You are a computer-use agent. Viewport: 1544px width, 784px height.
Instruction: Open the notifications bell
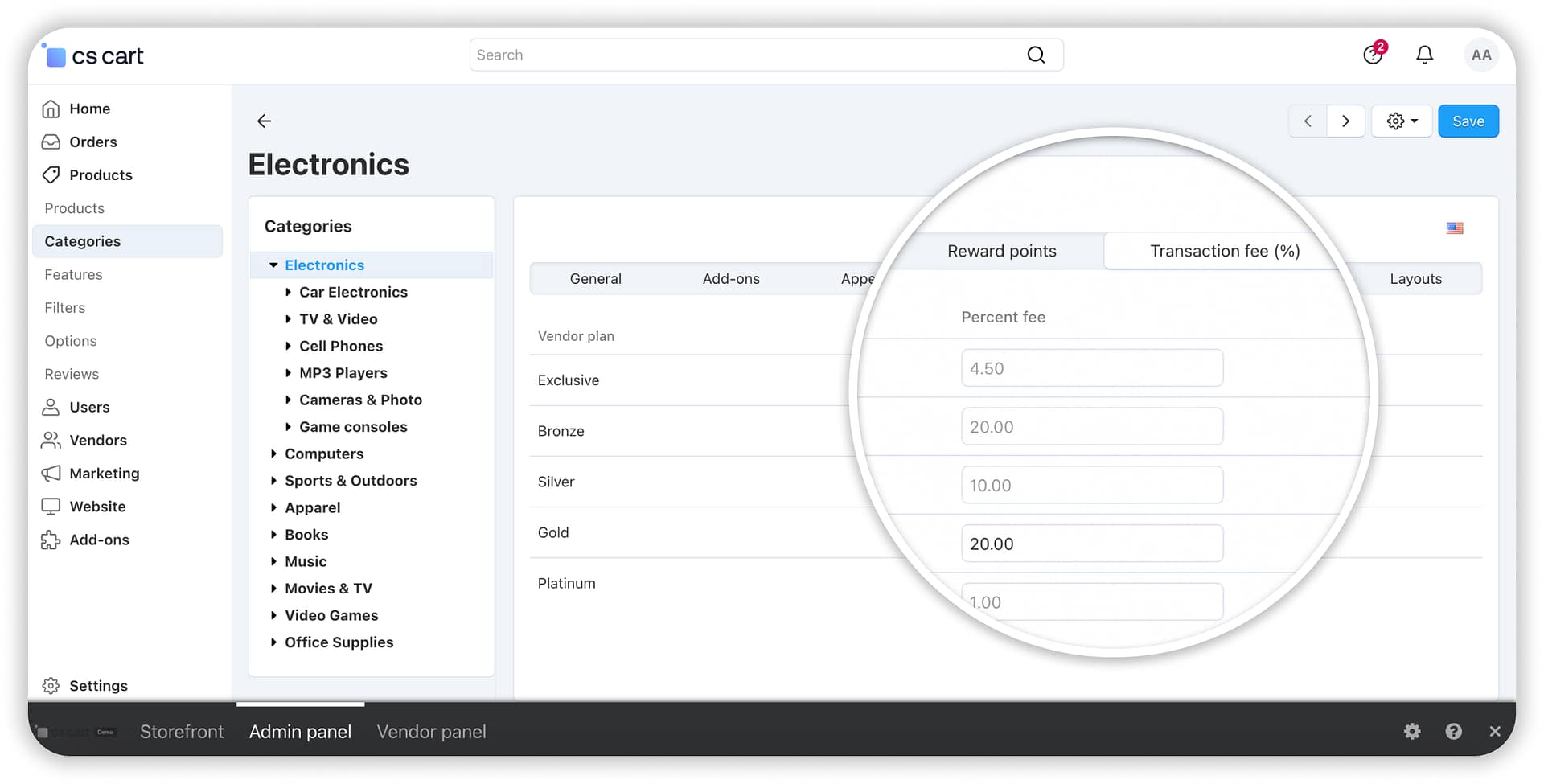coord(1424,55)
